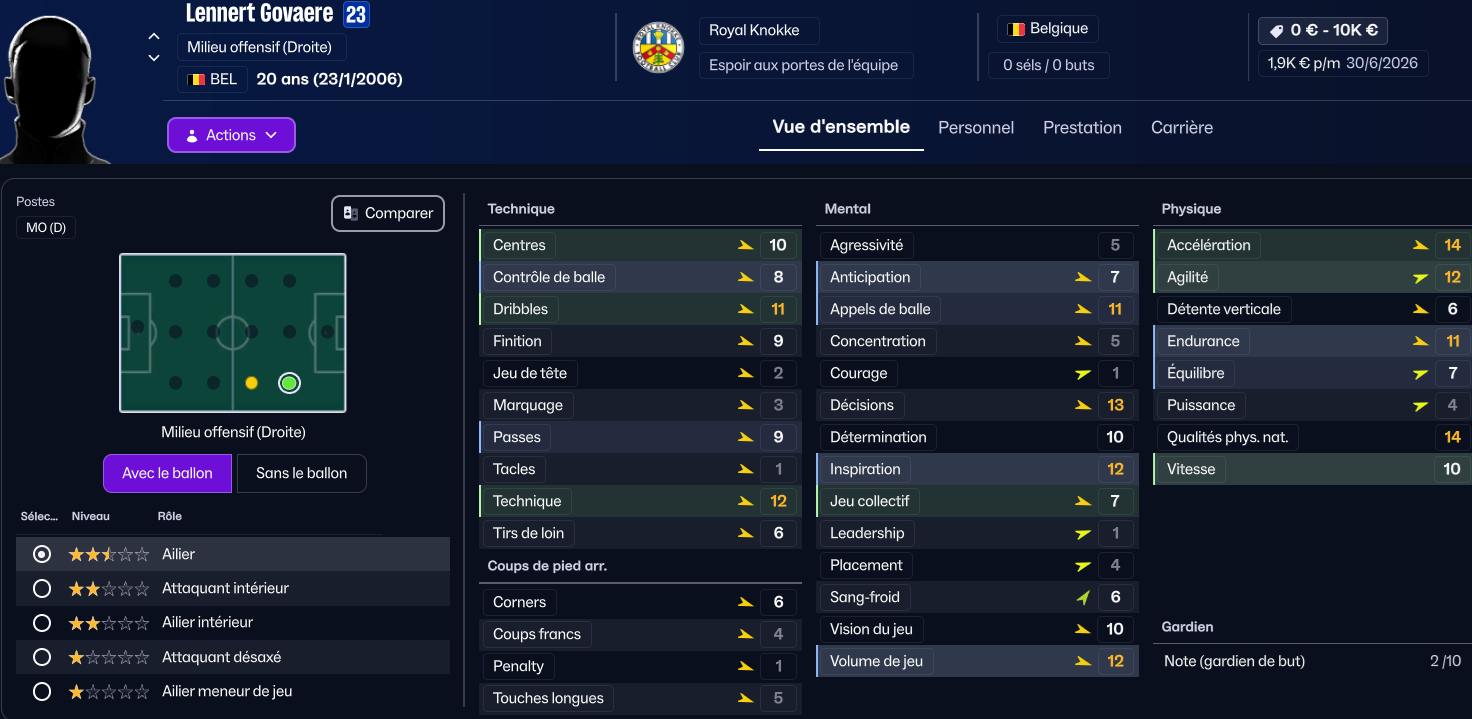
Task: Go to previous player with up chevron
Action: (x=154, y=37)
